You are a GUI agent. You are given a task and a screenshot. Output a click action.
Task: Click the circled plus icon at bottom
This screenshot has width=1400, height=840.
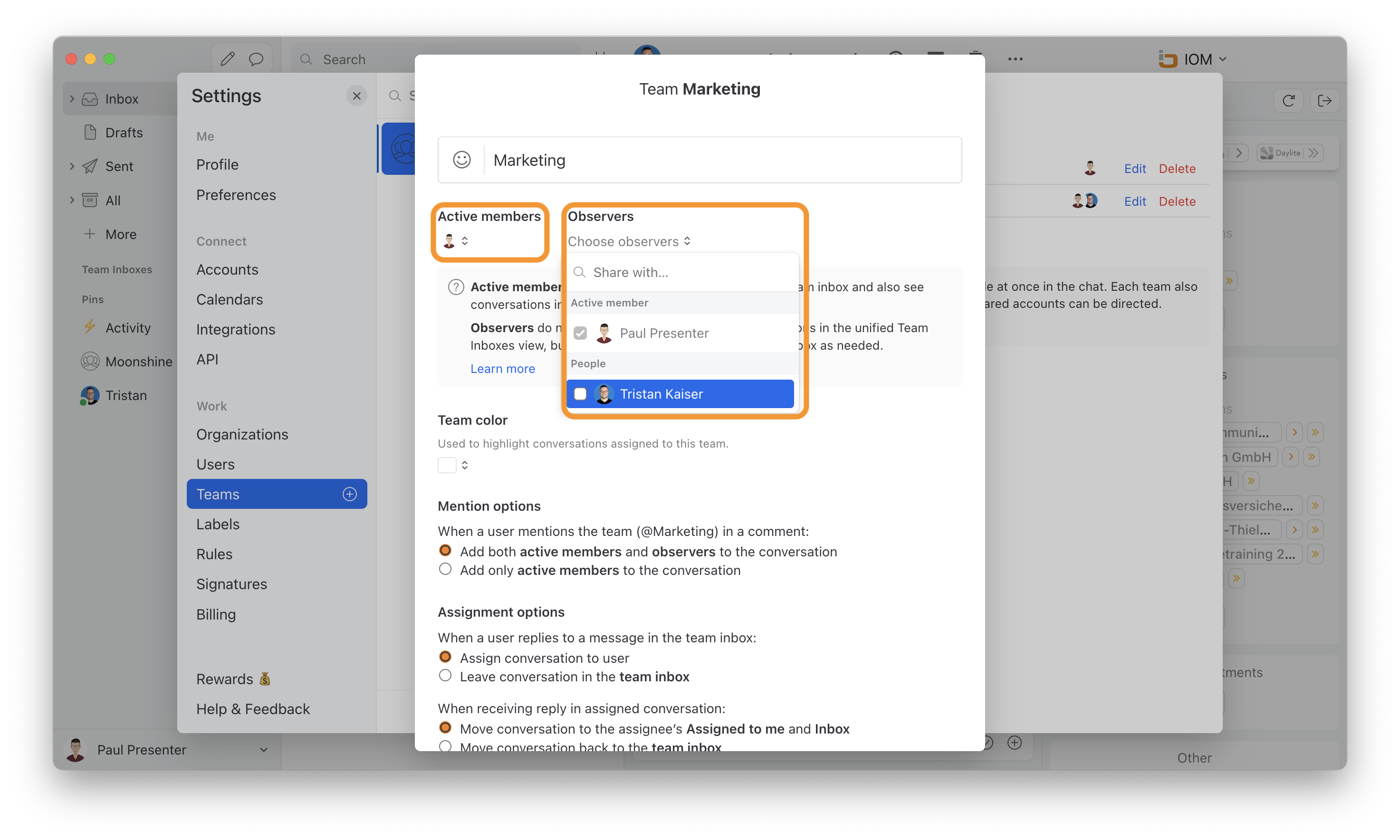tap(1015, 743)
